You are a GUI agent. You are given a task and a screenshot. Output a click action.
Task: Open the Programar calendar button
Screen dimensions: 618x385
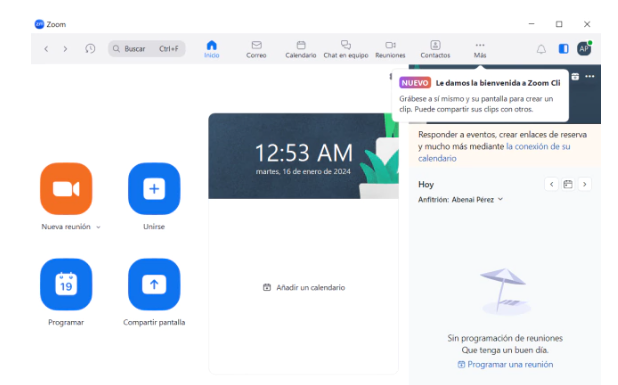pyautogui.click(x=66, y=284)
